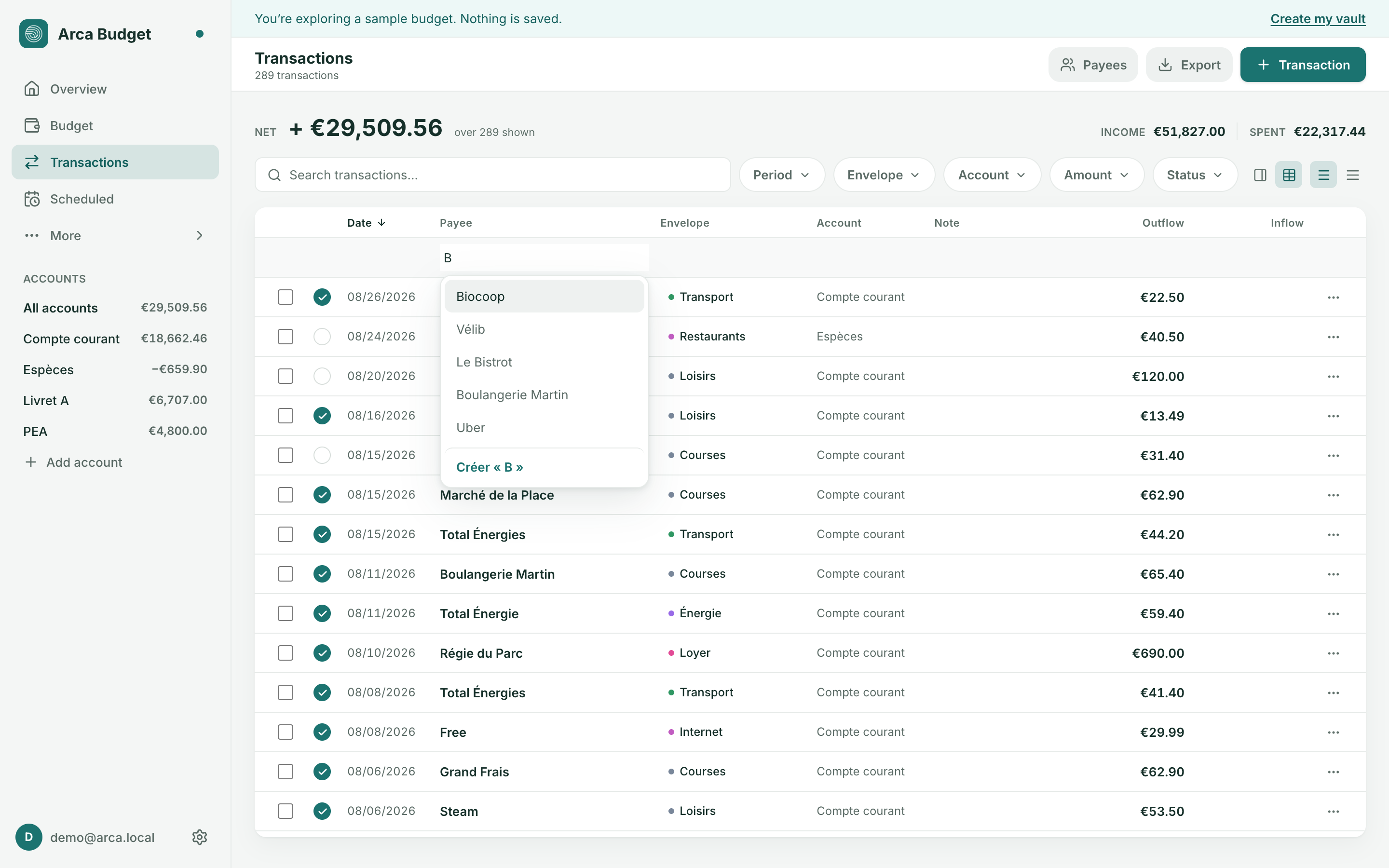Tick the checkbox for the Régie du Parc row
This screenshot has width=1389, height=868.
pos(285,653)
